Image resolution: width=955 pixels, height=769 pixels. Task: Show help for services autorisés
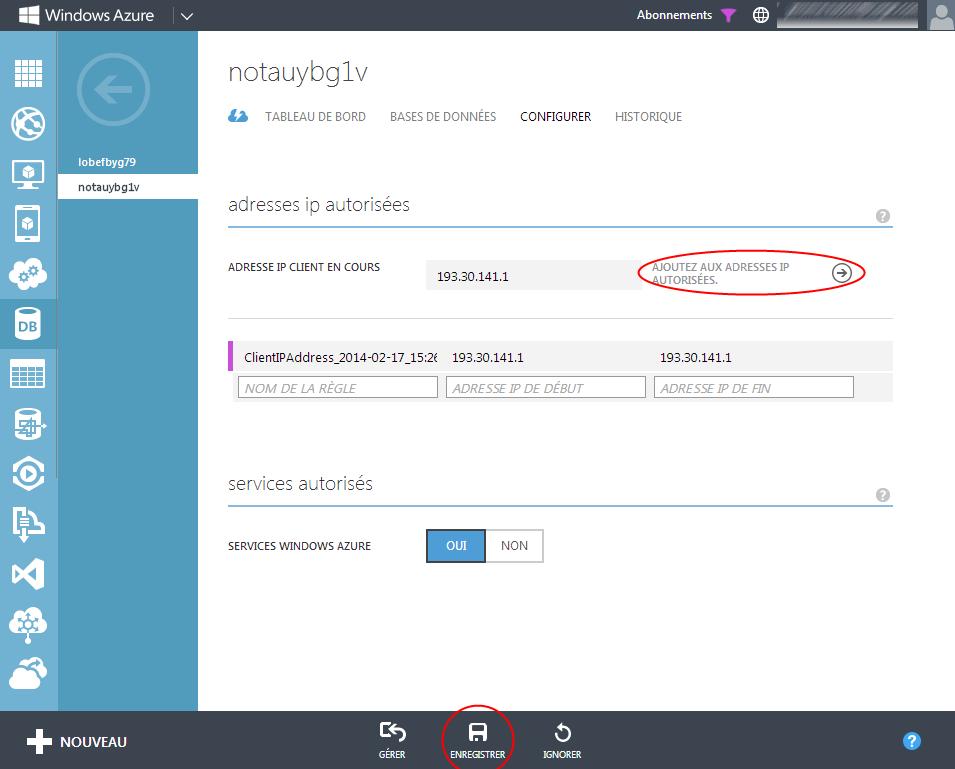pyautogui.click(x=883, y=495)
